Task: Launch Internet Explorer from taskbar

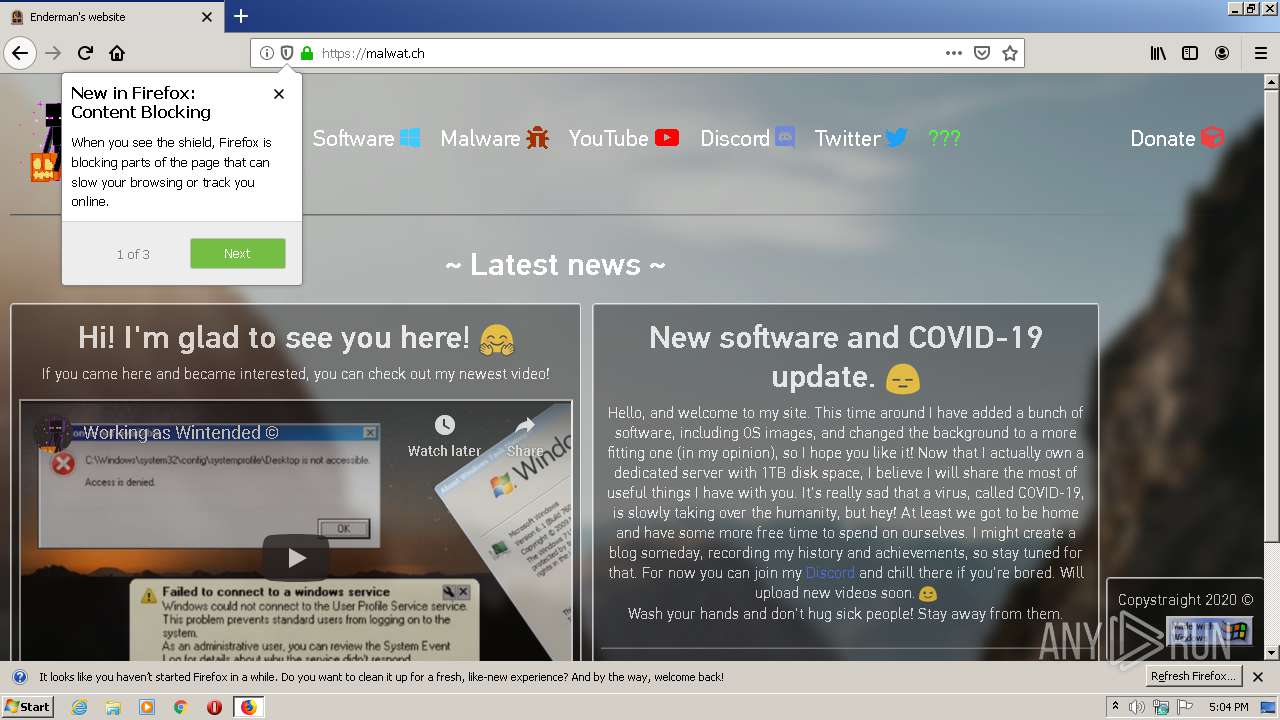Action: click(79, 707)
